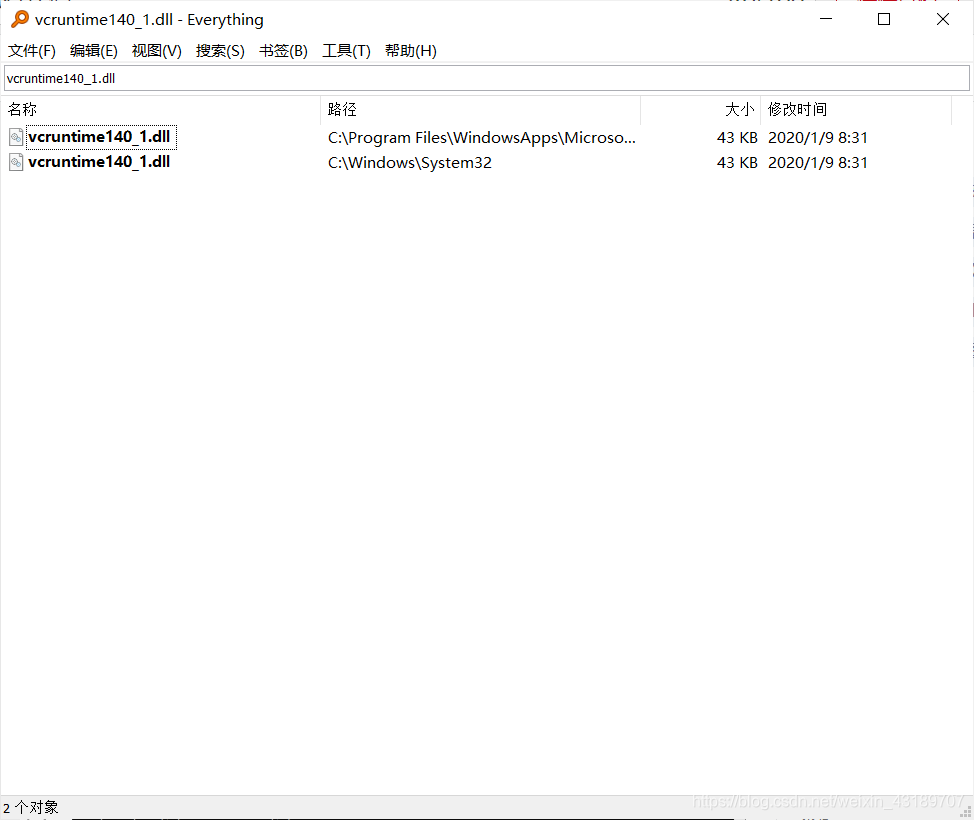Open the 帮助(H) menu

tap(410, 50)
